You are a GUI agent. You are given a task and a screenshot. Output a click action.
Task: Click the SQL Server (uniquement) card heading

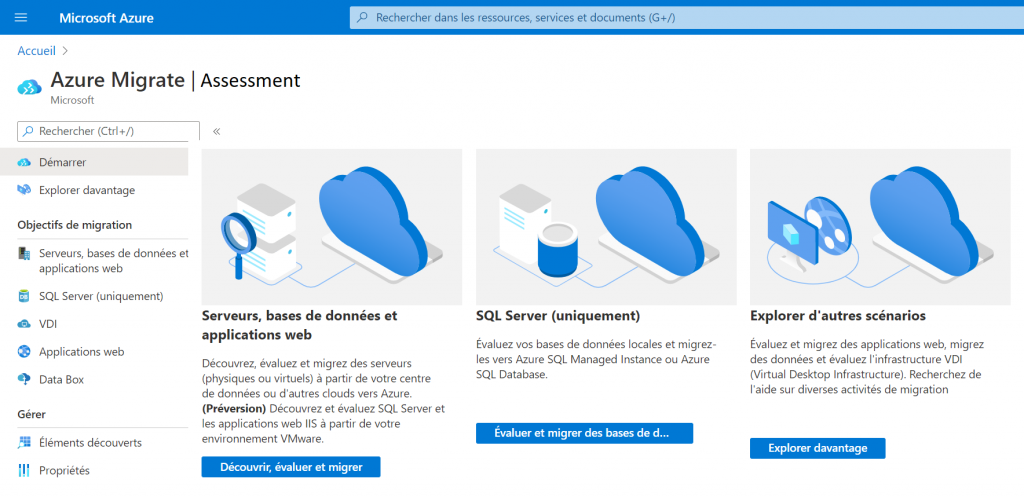coord(558,316)
